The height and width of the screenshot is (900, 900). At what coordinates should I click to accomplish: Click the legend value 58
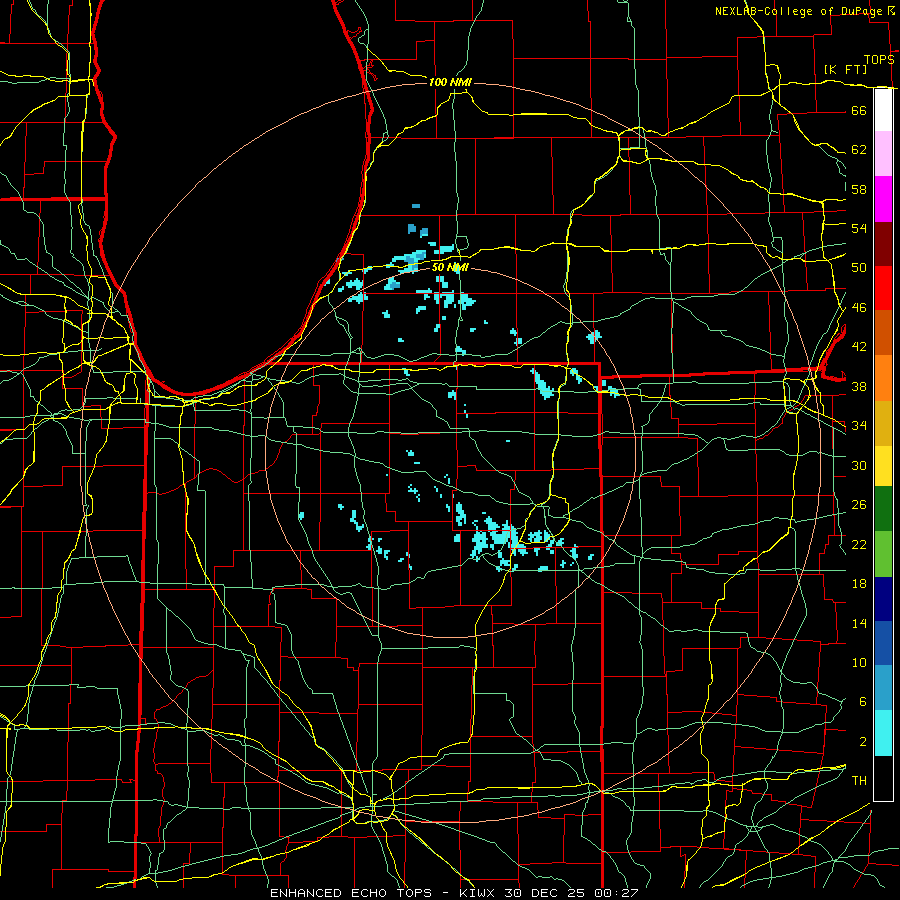(859, 189)
